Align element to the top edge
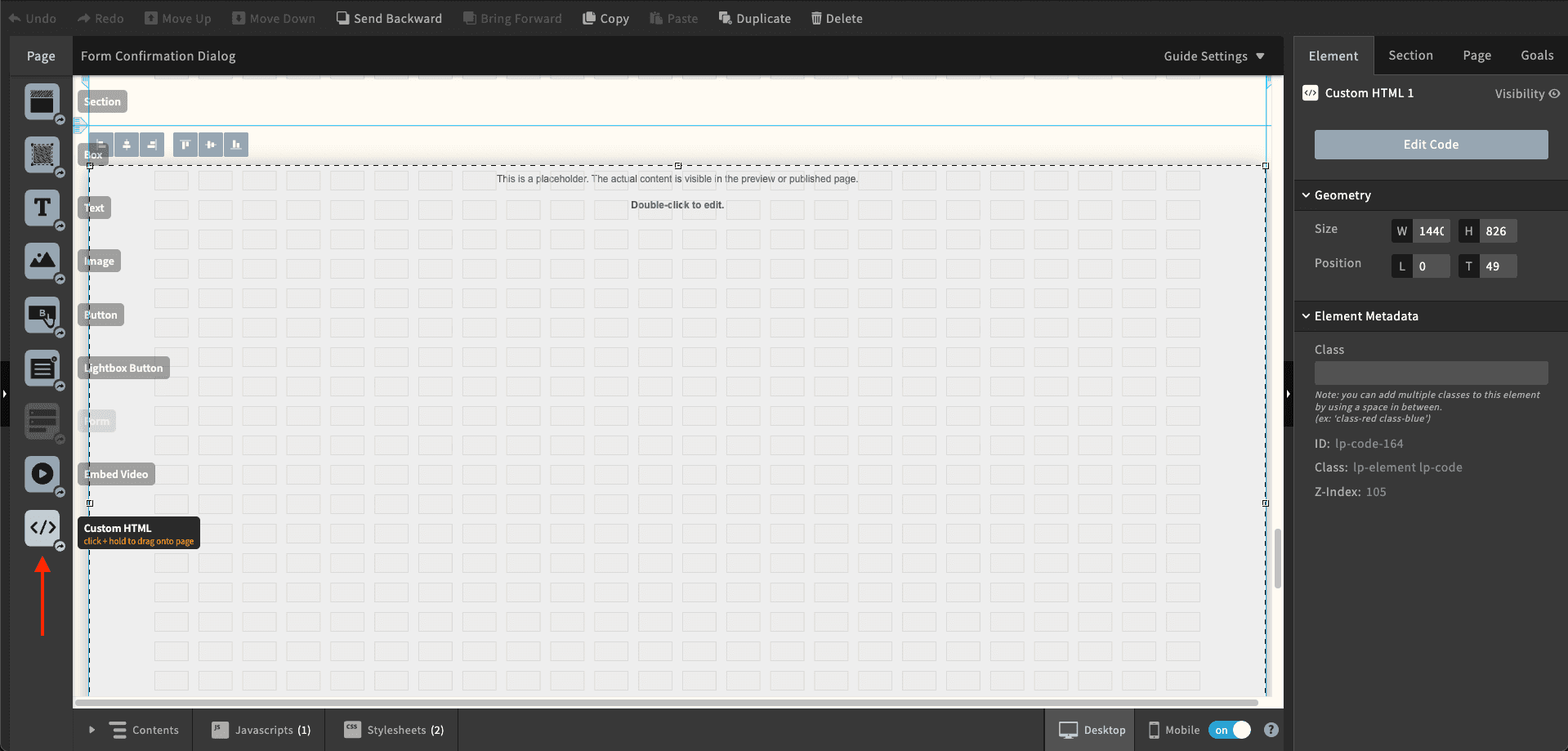This screenshot has width=1568, height=751. click(185, 145)
